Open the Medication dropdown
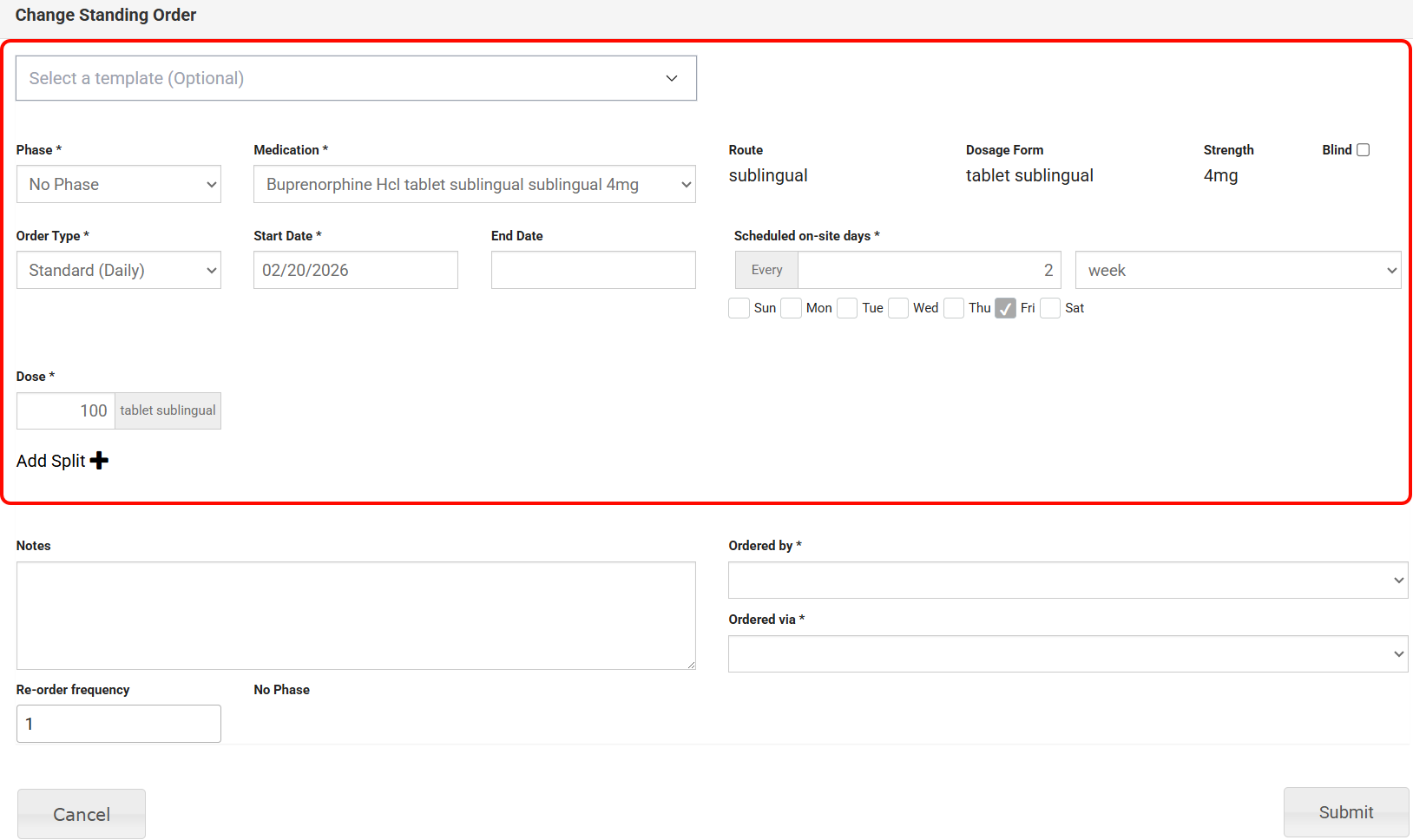 474,185
